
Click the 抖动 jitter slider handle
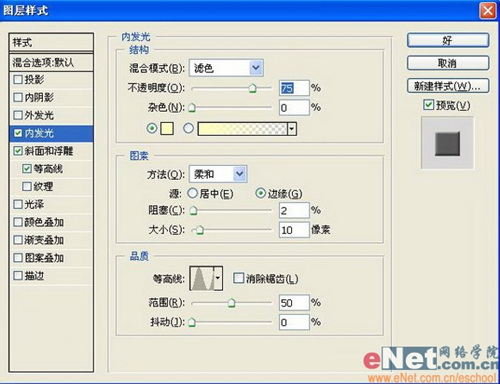(x=192, y=322)
